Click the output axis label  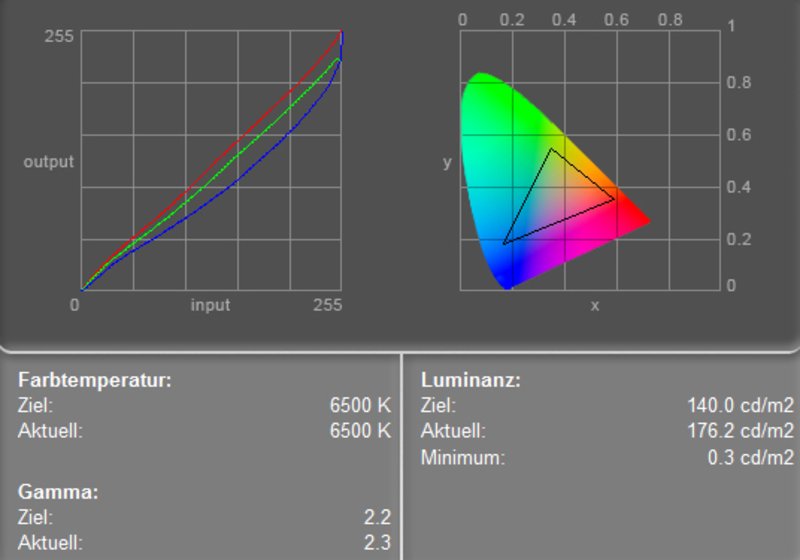[x=48, y=162]
